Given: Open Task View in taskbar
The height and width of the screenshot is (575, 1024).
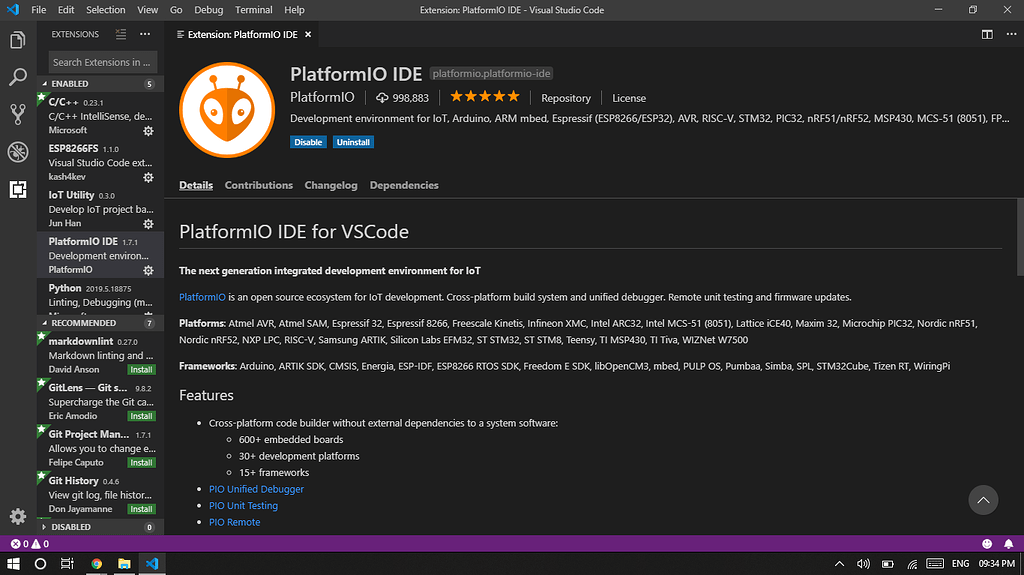Looking at the screenshot, I should click(67, 563).
